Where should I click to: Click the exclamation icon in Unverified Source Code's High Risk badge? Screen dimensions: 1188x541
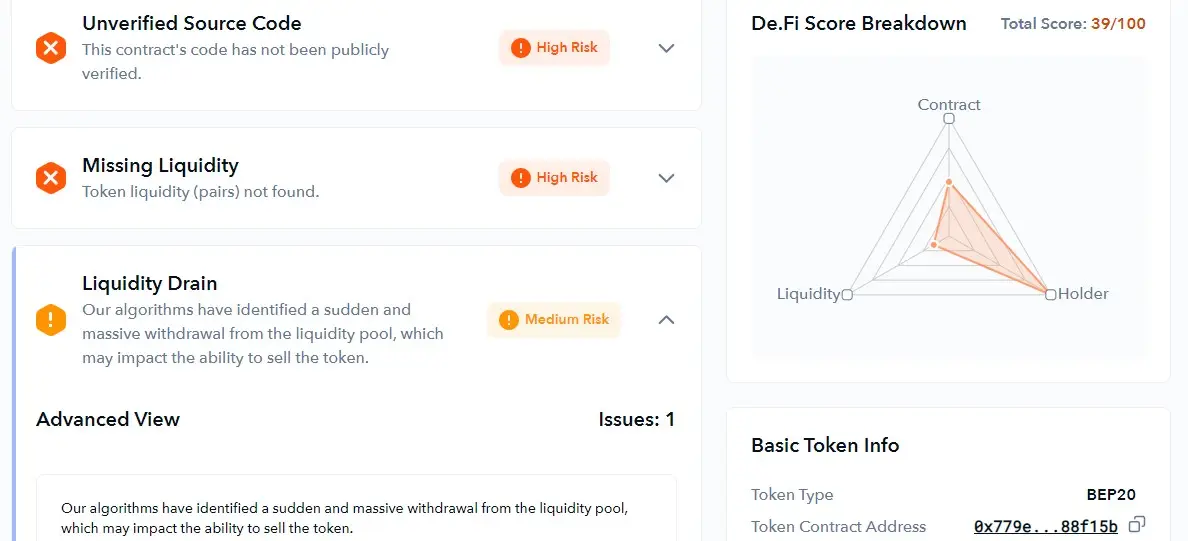click(x=521, y=48)
